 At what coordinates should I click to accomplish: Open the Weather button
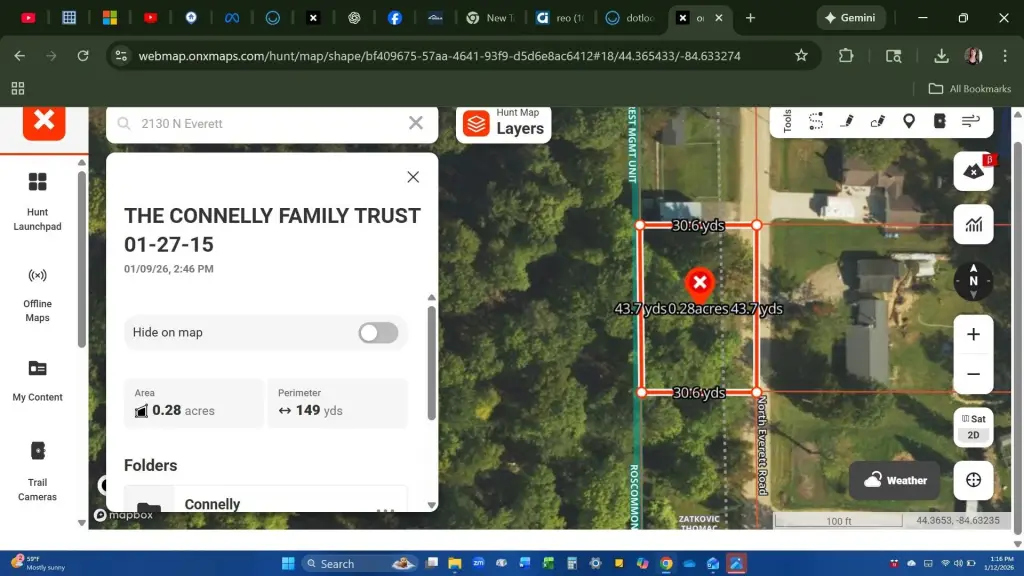click(x=895, y=480)
